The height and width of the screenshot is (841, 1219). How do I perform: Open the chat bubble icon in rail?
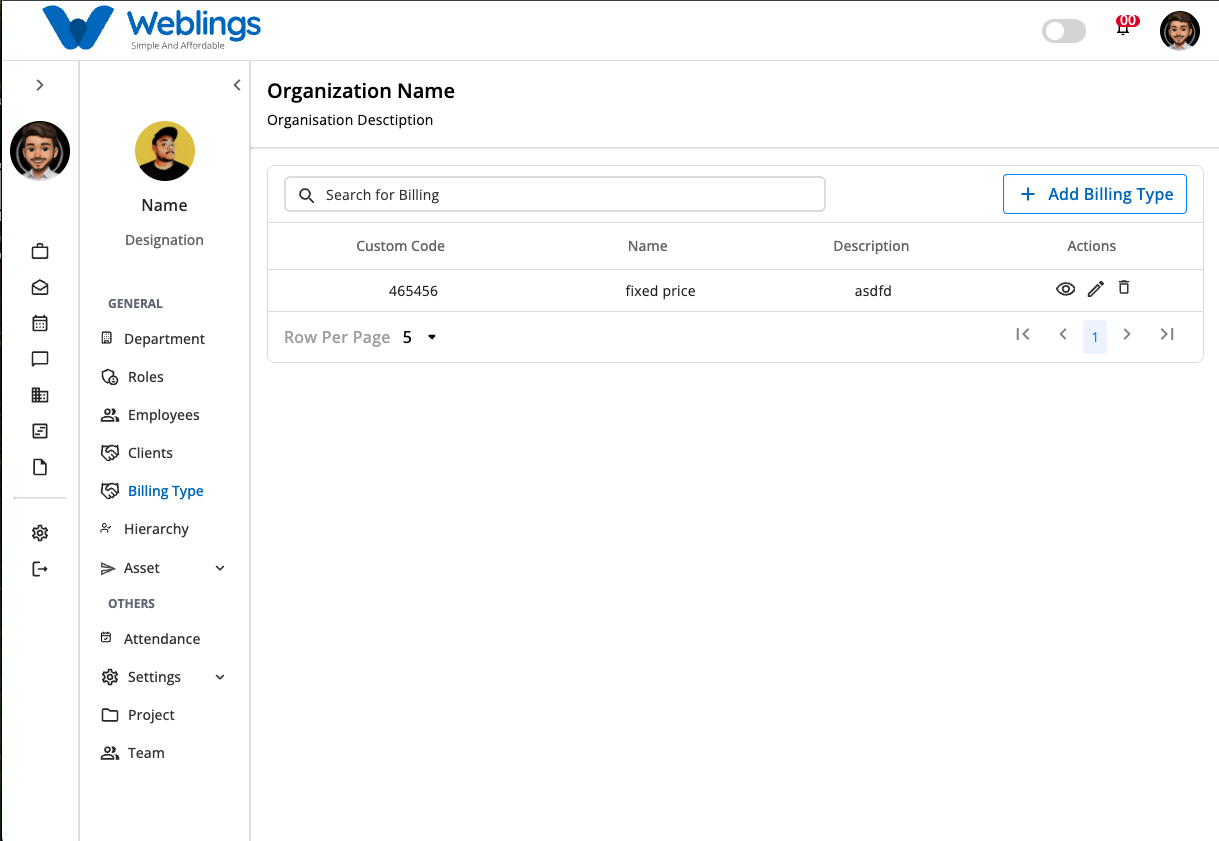tap(40, 359)
